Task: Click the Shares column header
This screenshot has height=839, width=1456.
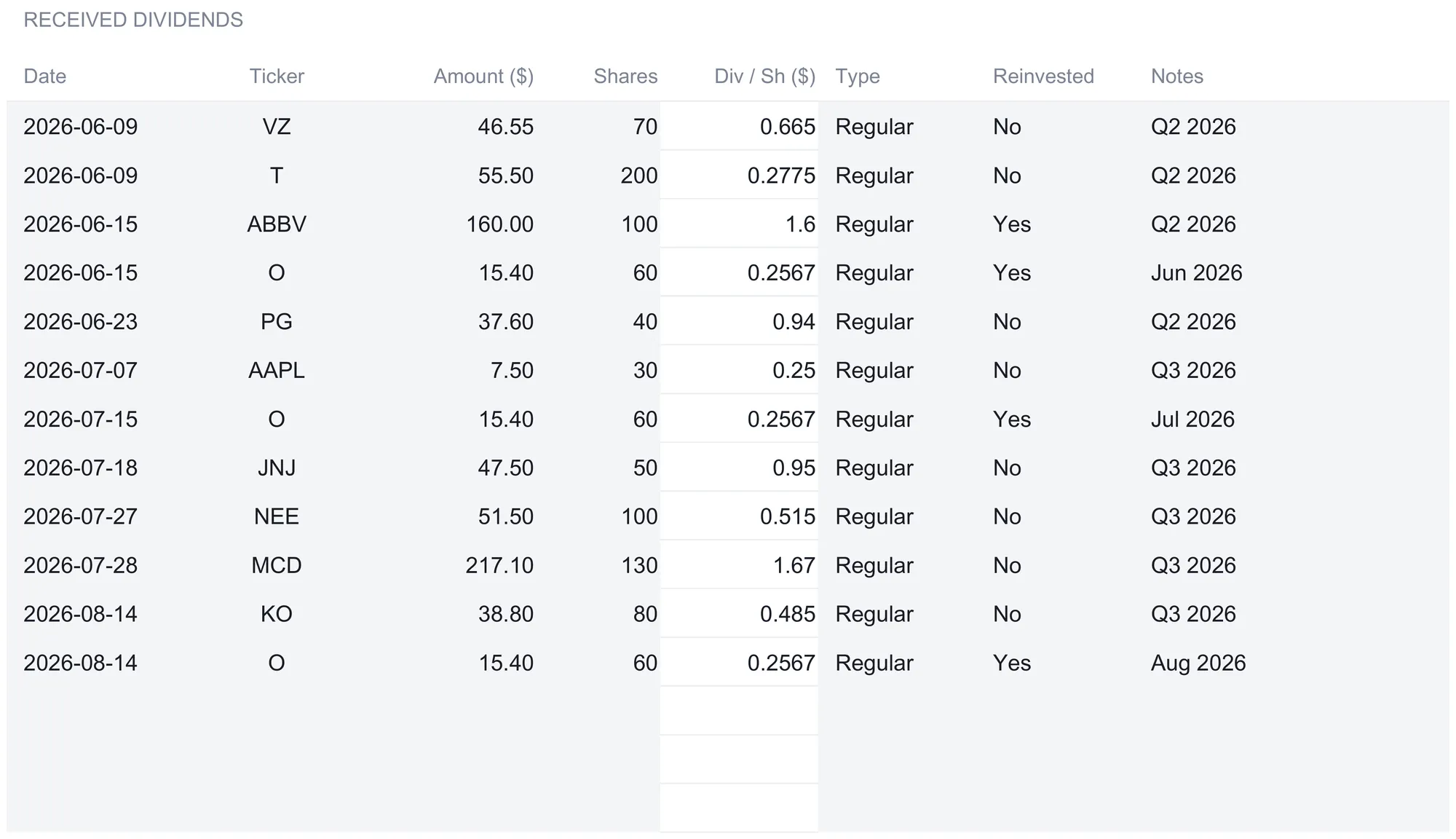Action: click(x=625, y=76)
